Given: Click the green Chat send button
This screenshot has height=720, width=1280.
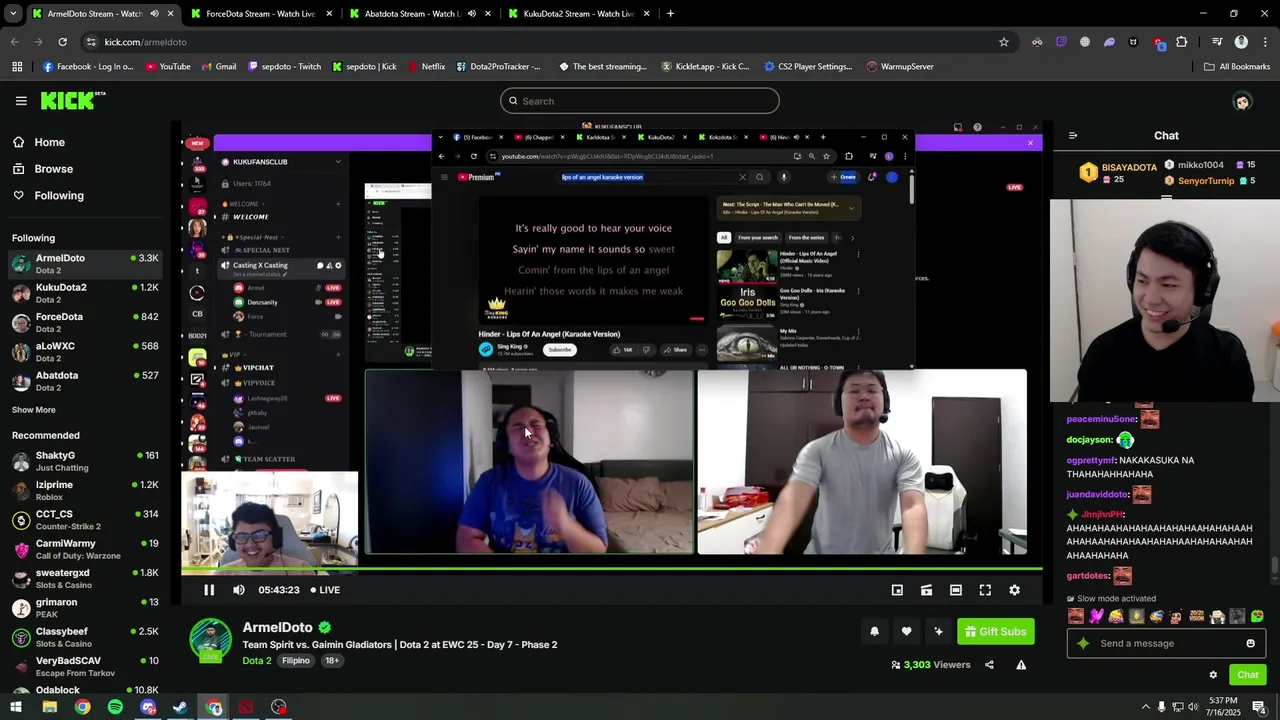Looking at the screenshot, I should [1247, 675].
